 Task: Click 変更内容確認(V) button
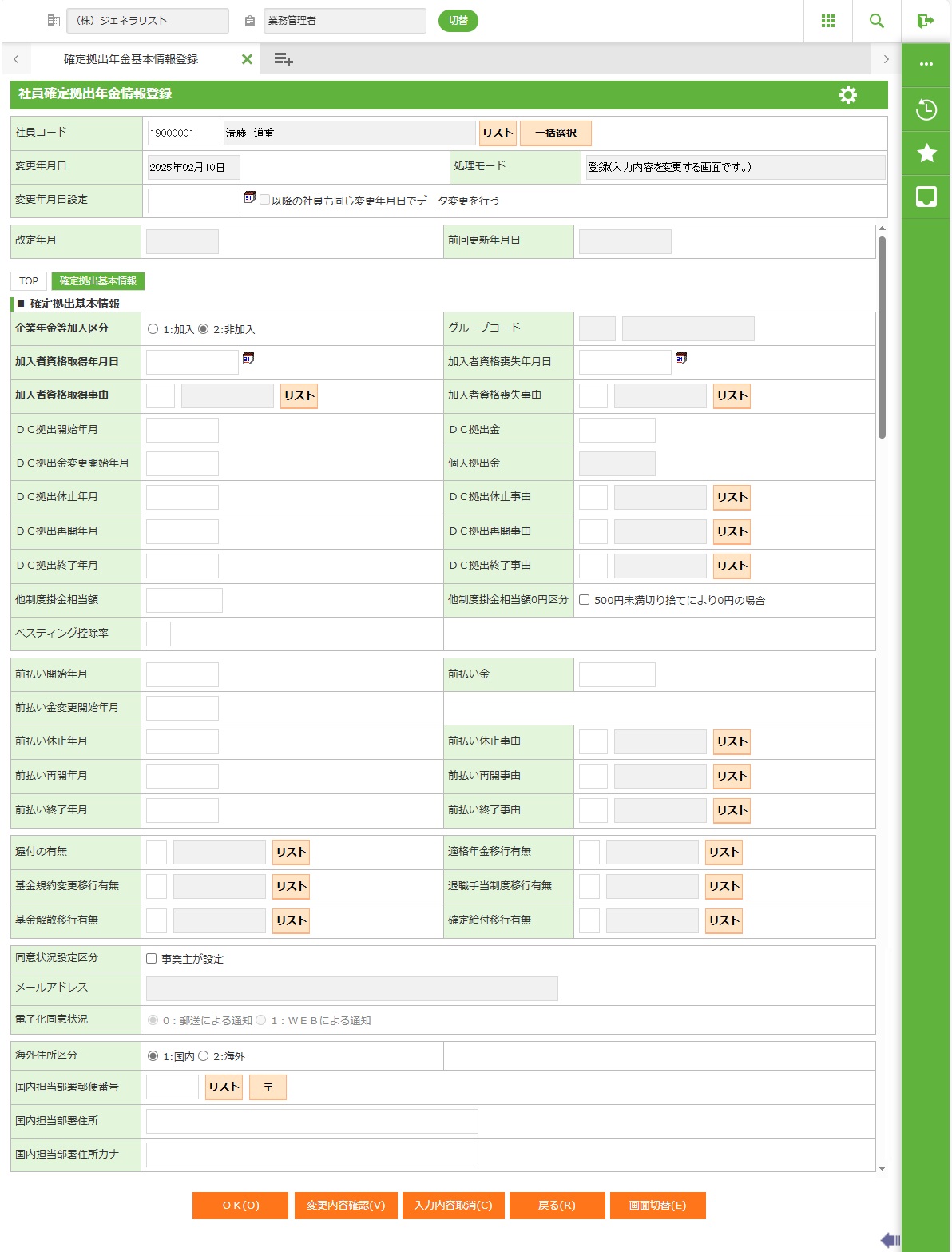pos(346,1206)
